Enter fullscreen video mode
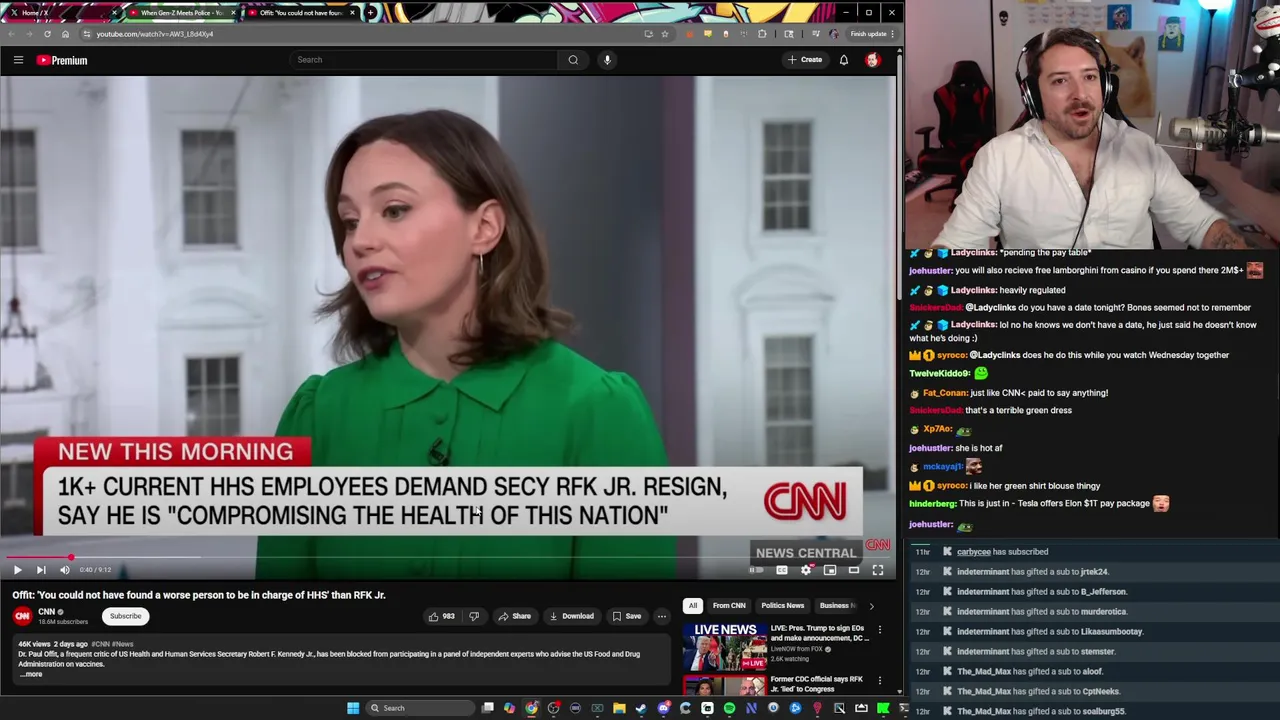The height and width of the screenshot is (720, 1280). pos(878,570)
